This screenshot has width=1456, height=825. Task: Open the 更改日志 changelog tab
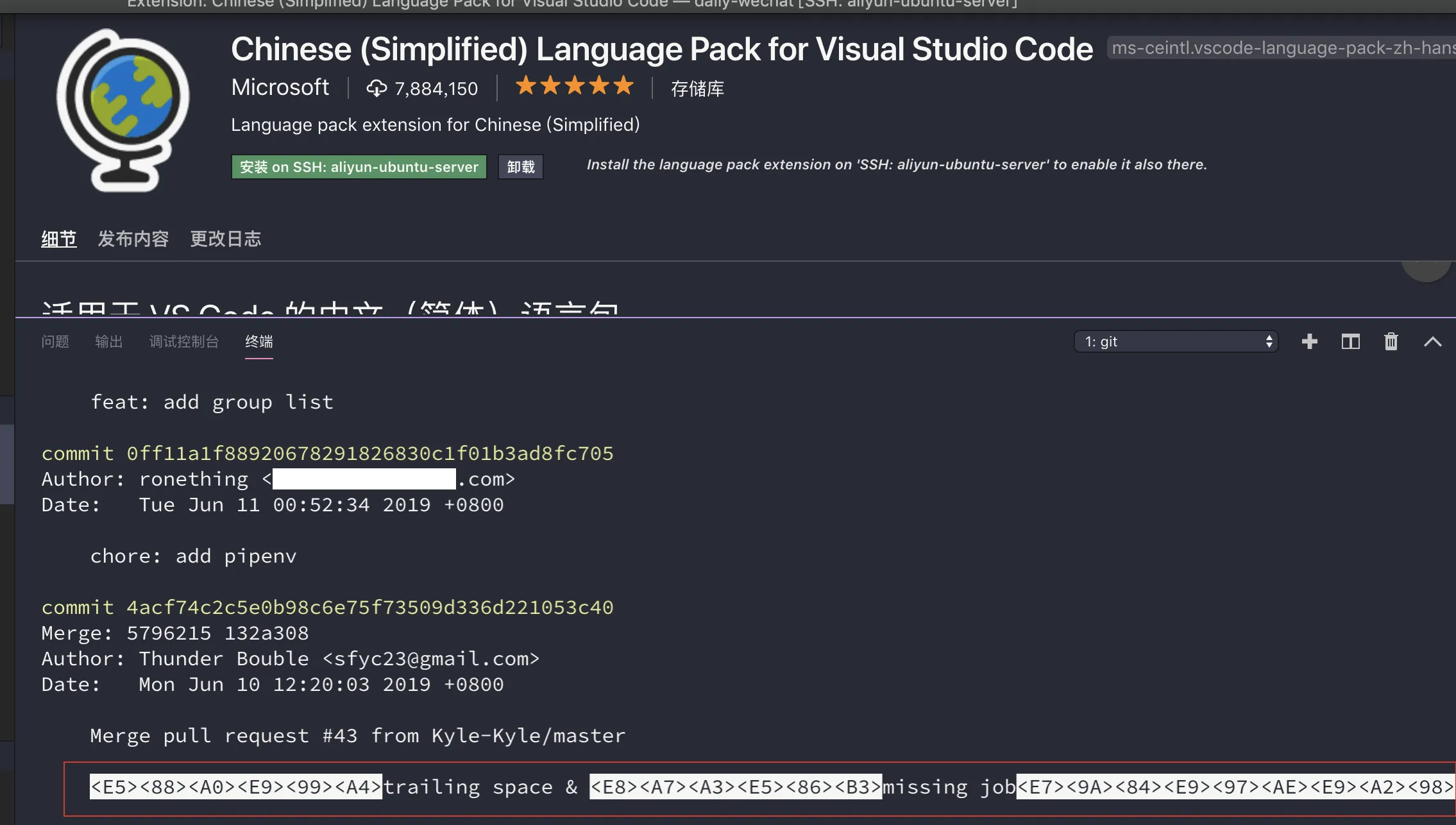(226, 239)
